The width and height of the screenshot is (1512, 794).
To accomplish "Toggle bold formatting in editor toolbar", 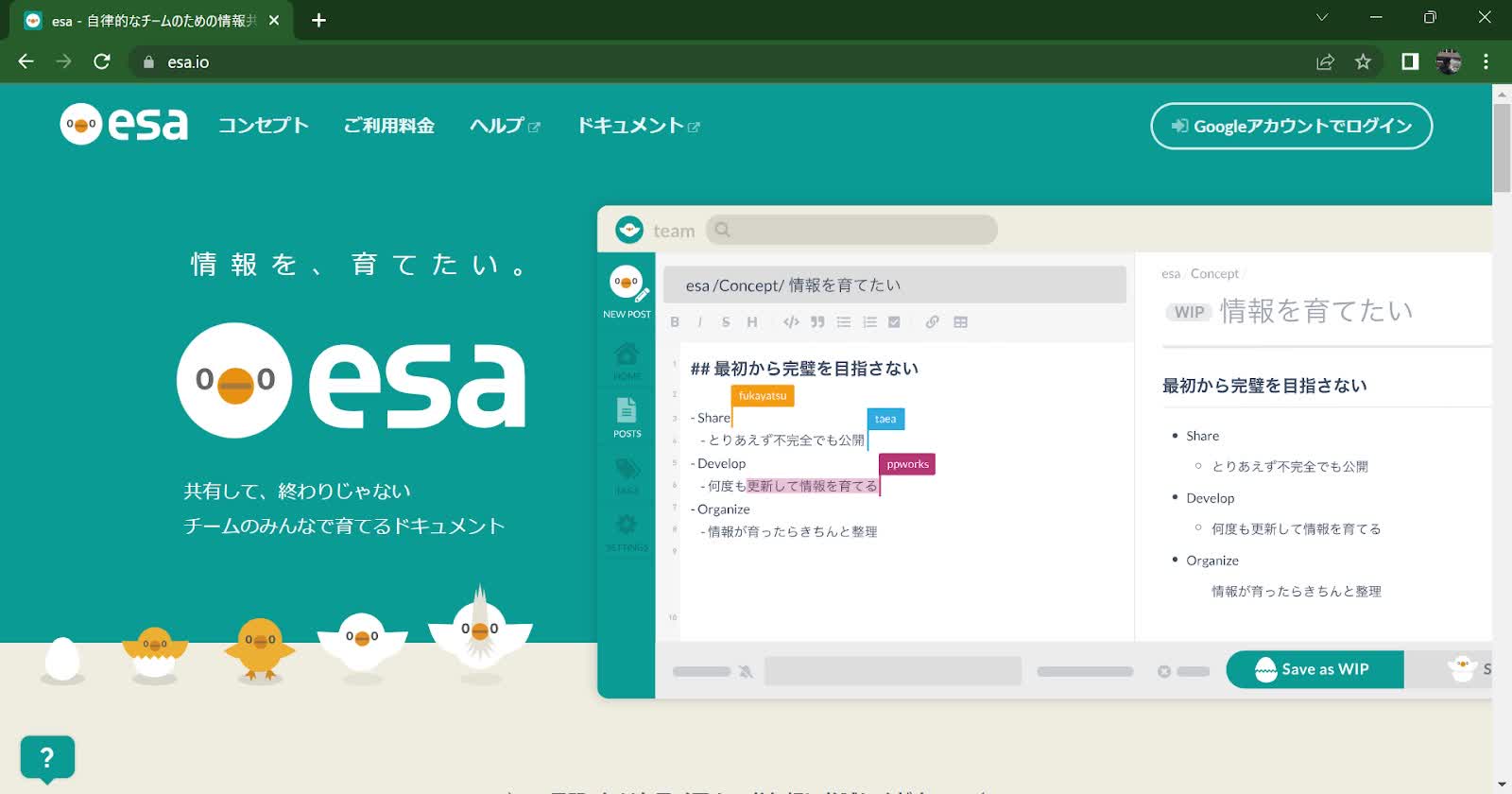I will 675,322.
